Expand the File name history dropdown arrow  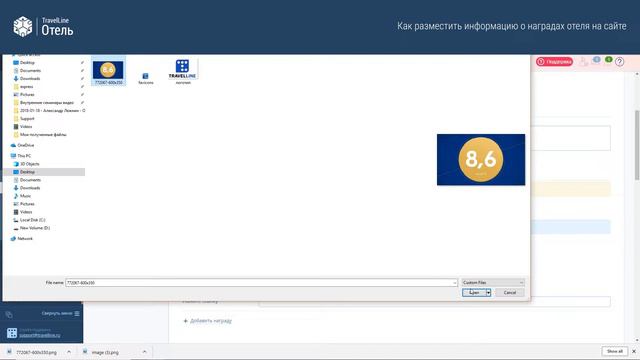tap(455, 282)
